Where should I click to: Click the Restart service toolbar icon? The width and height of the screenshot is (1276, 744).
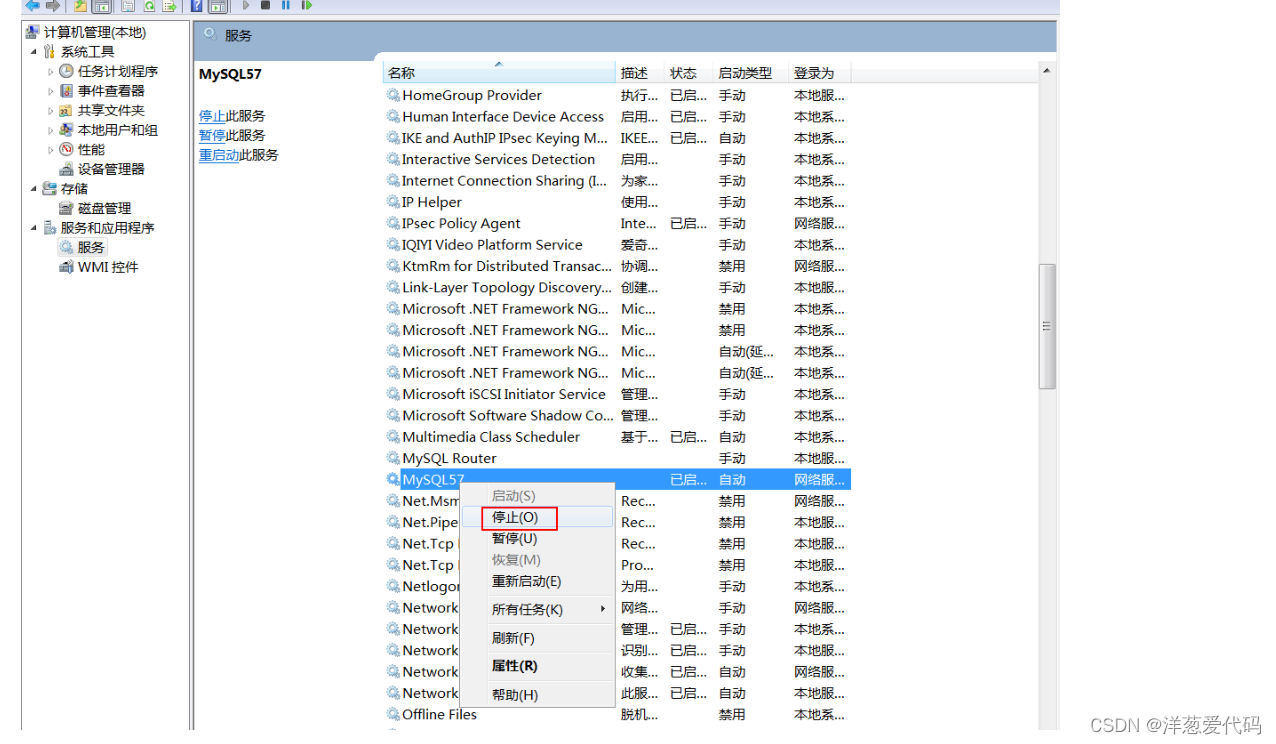tap(306, 5)
